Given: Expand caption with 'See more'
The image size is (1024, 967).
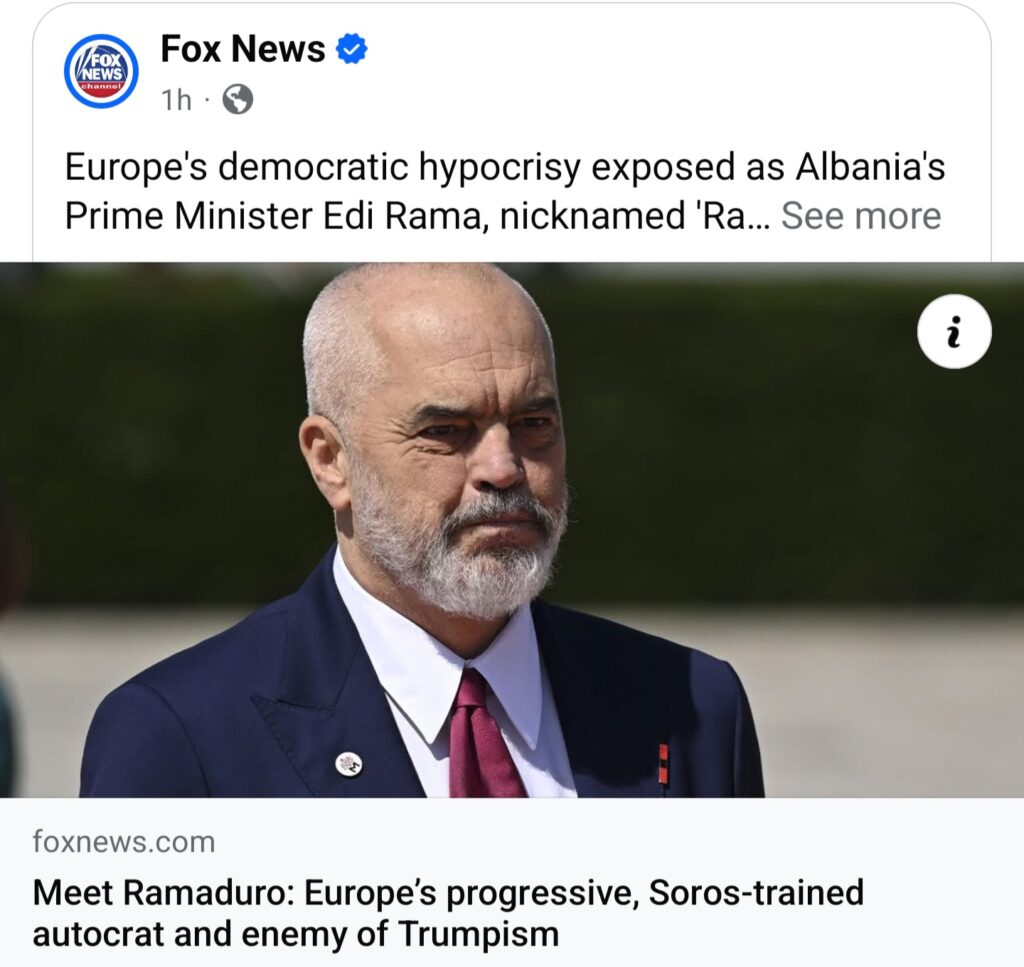Looking at the screenshot, I should pyautogui.click(x=861, y=215).
